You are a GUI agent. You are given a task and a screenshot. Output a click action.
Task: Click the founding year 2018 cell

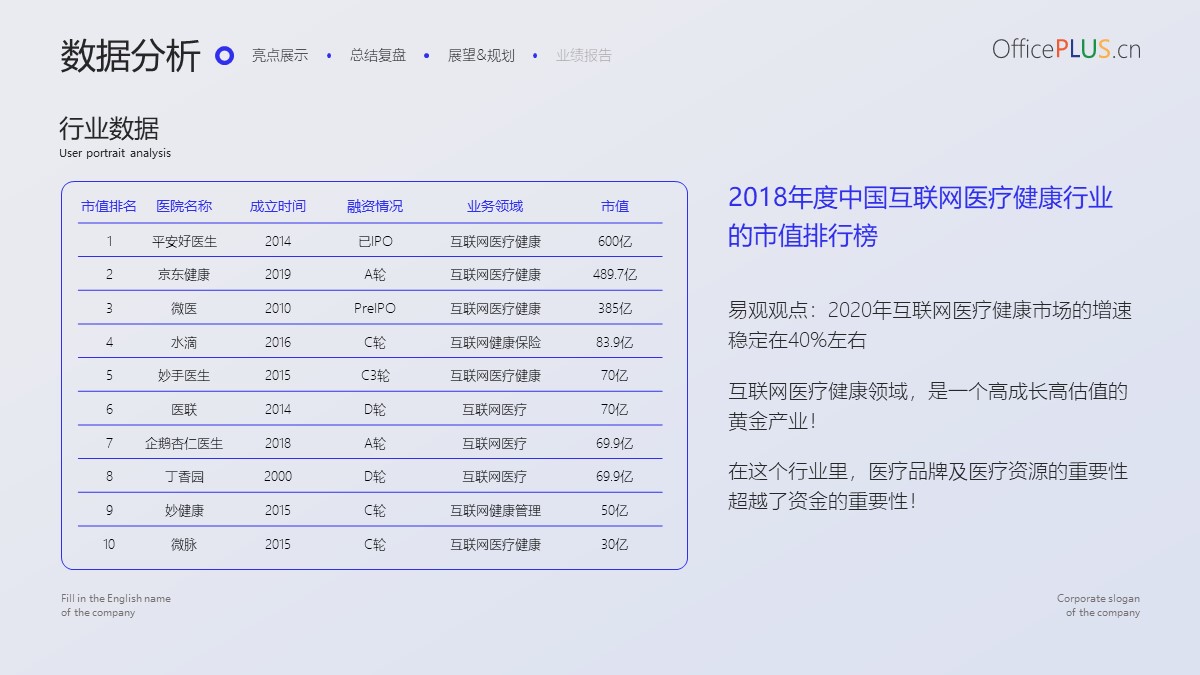click(x=278, y=443)
